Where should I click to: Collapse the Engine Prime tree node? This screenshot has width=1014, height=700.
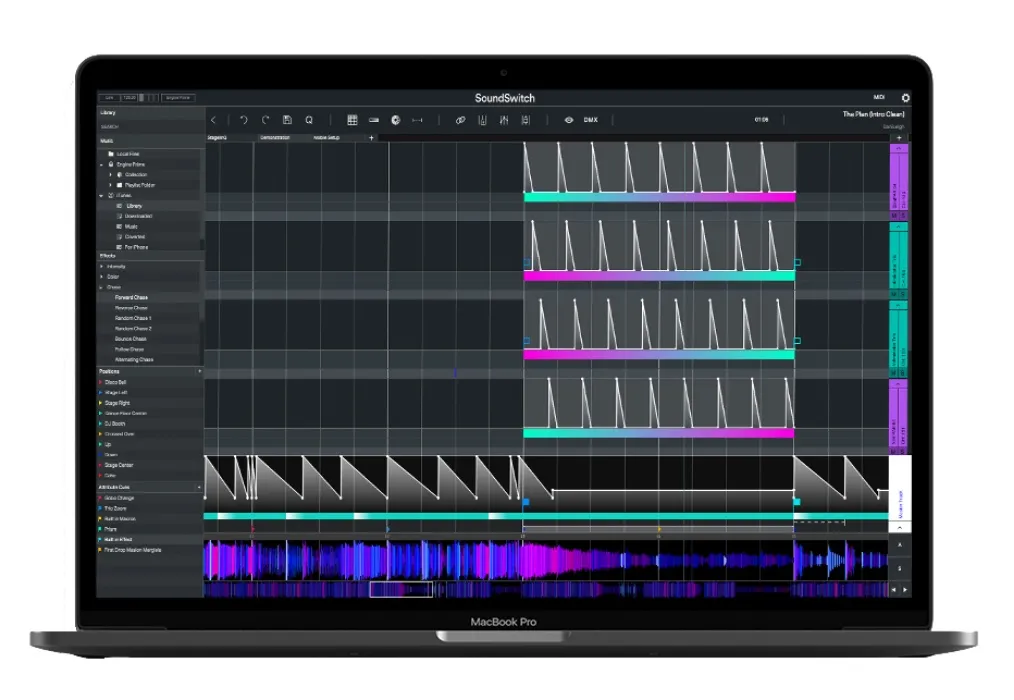(x=102, y=164)
